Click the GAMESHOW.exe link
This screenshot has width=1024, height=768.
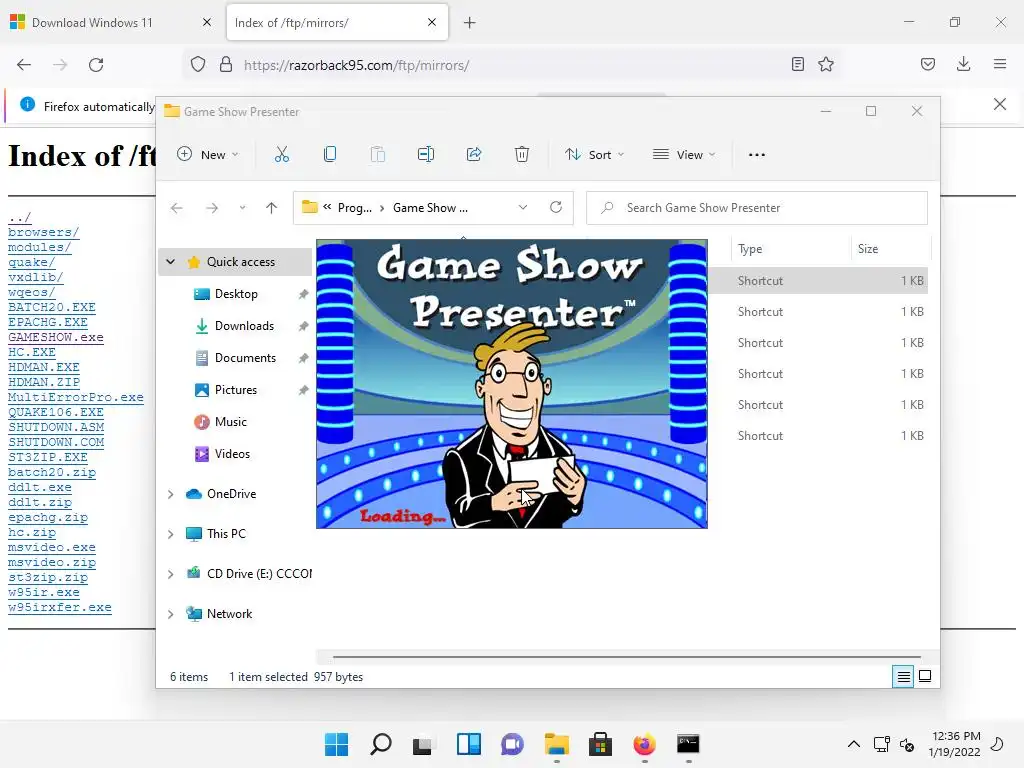(56, 337)
